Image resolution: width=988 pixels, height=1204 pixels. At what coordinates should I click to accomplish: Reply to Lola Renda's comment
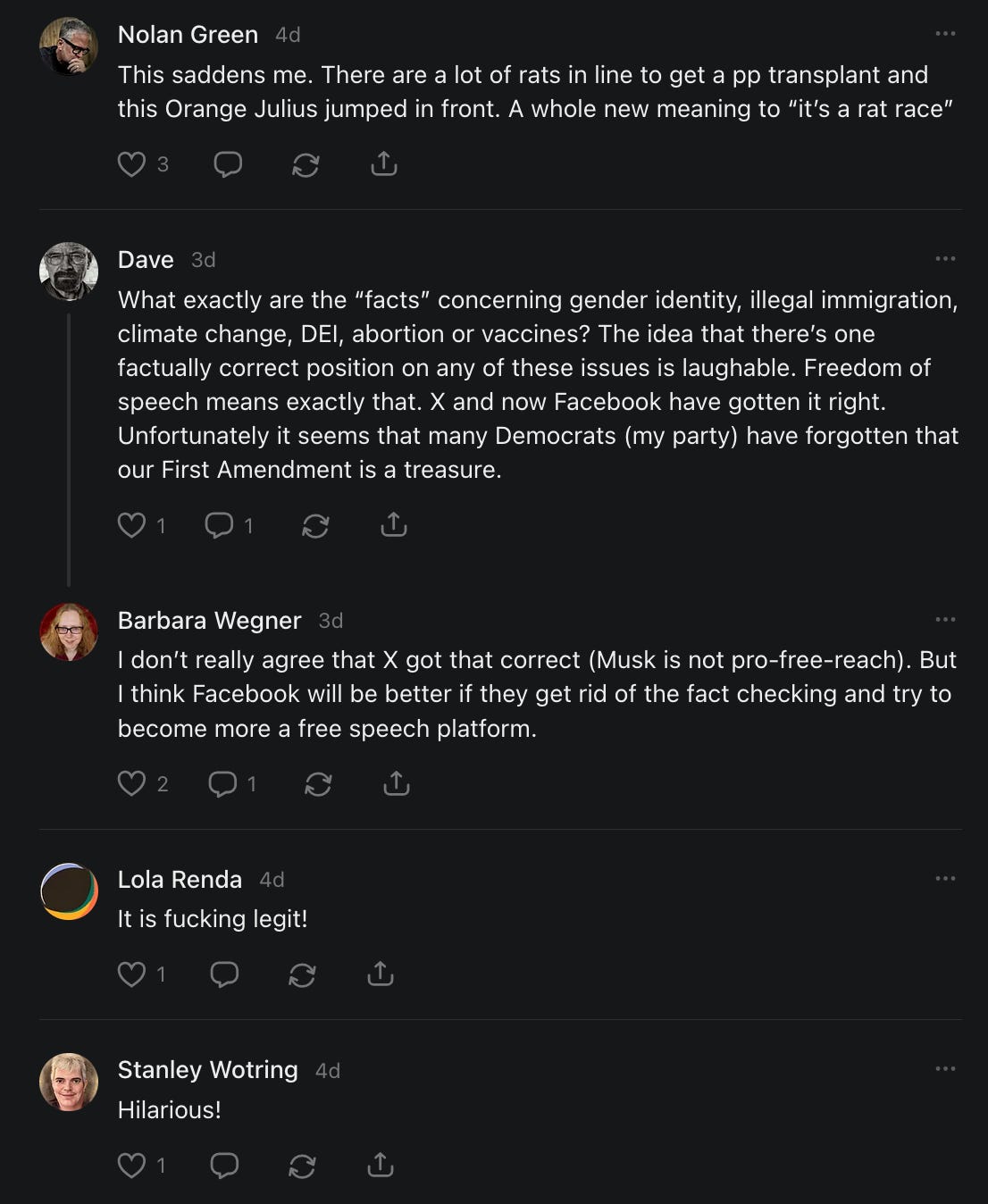[x=224, y=974]
